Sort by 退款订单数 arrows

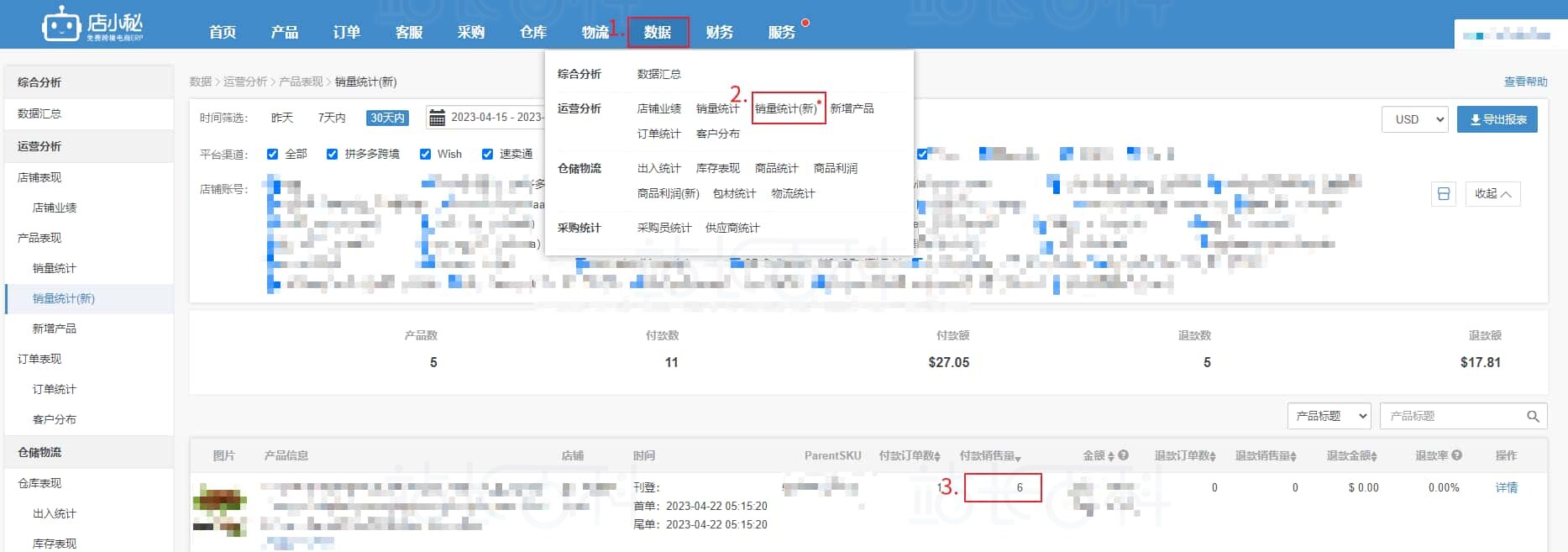point(1213,456)
